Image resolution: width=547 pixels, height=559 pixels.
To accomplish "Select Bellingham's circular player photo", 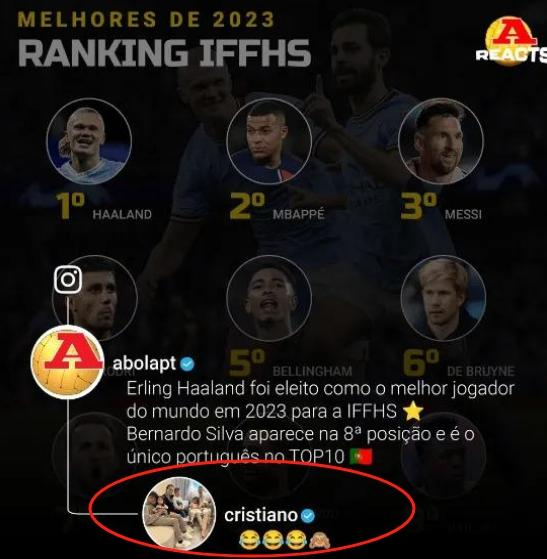I will (x=269, y=298).
